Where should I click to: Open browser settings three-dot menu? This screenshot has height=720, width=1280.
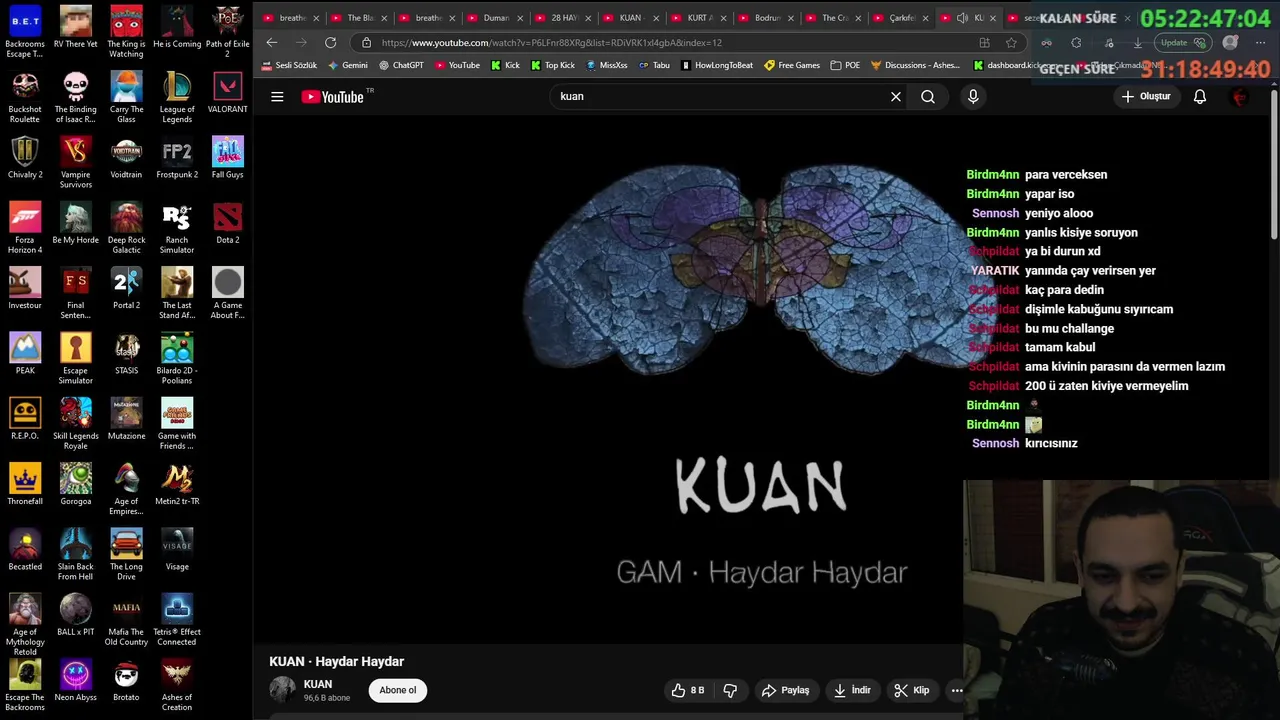[1260, 42]
